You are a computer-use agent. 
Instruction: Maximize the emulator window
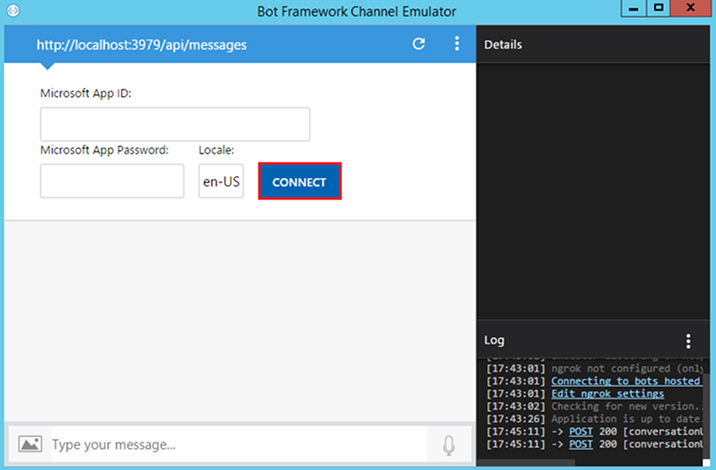[x=658, y=8]
